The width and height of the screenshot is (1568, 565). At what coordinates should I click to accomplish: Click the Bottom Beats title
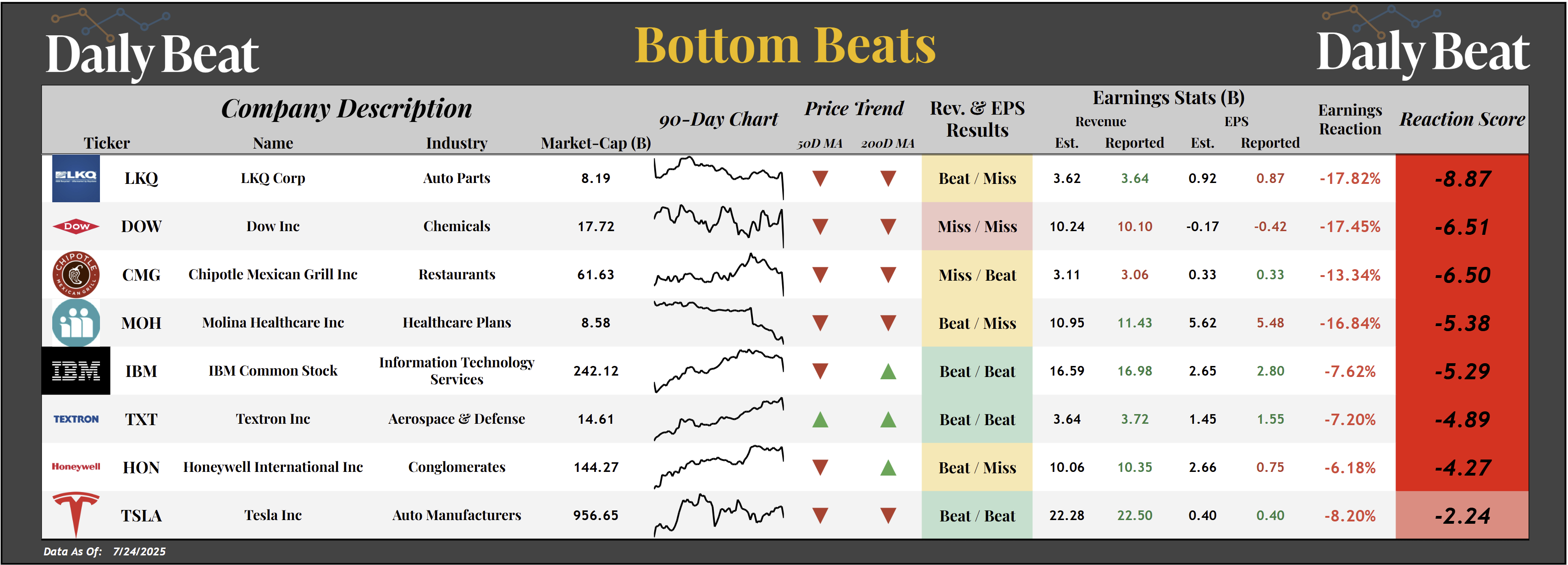784,46
